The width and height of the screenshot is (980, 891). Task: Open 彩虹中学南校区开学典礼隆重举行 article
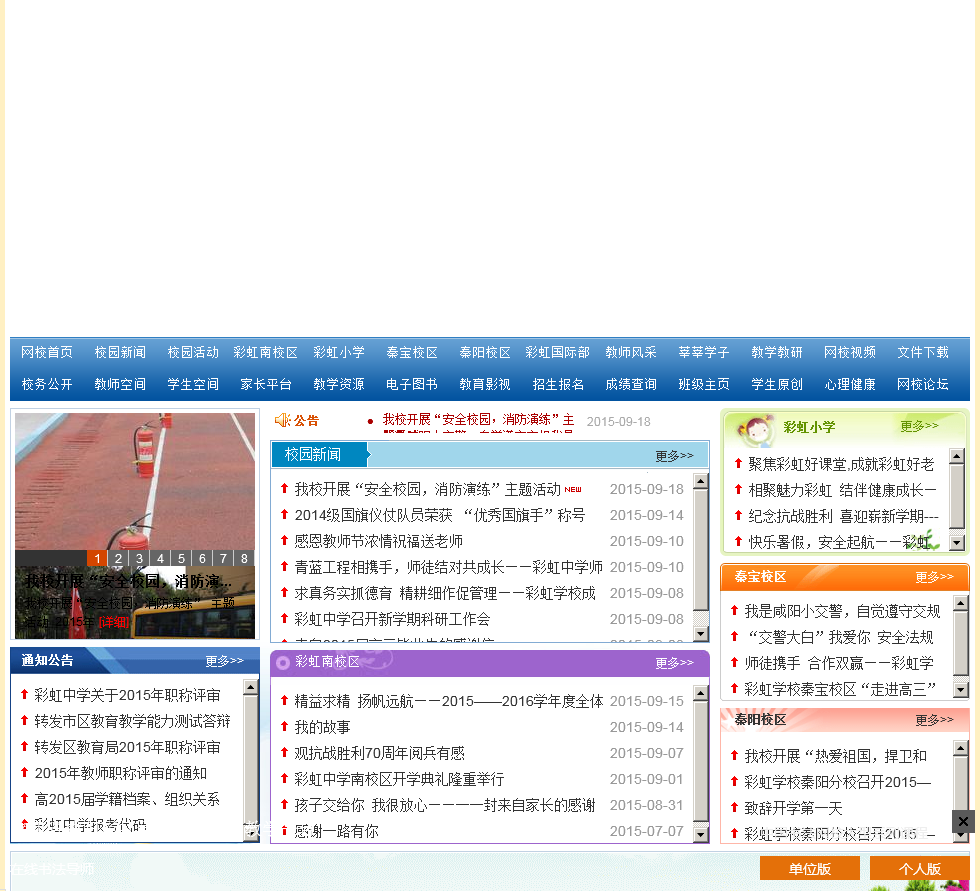pos(399,780)
